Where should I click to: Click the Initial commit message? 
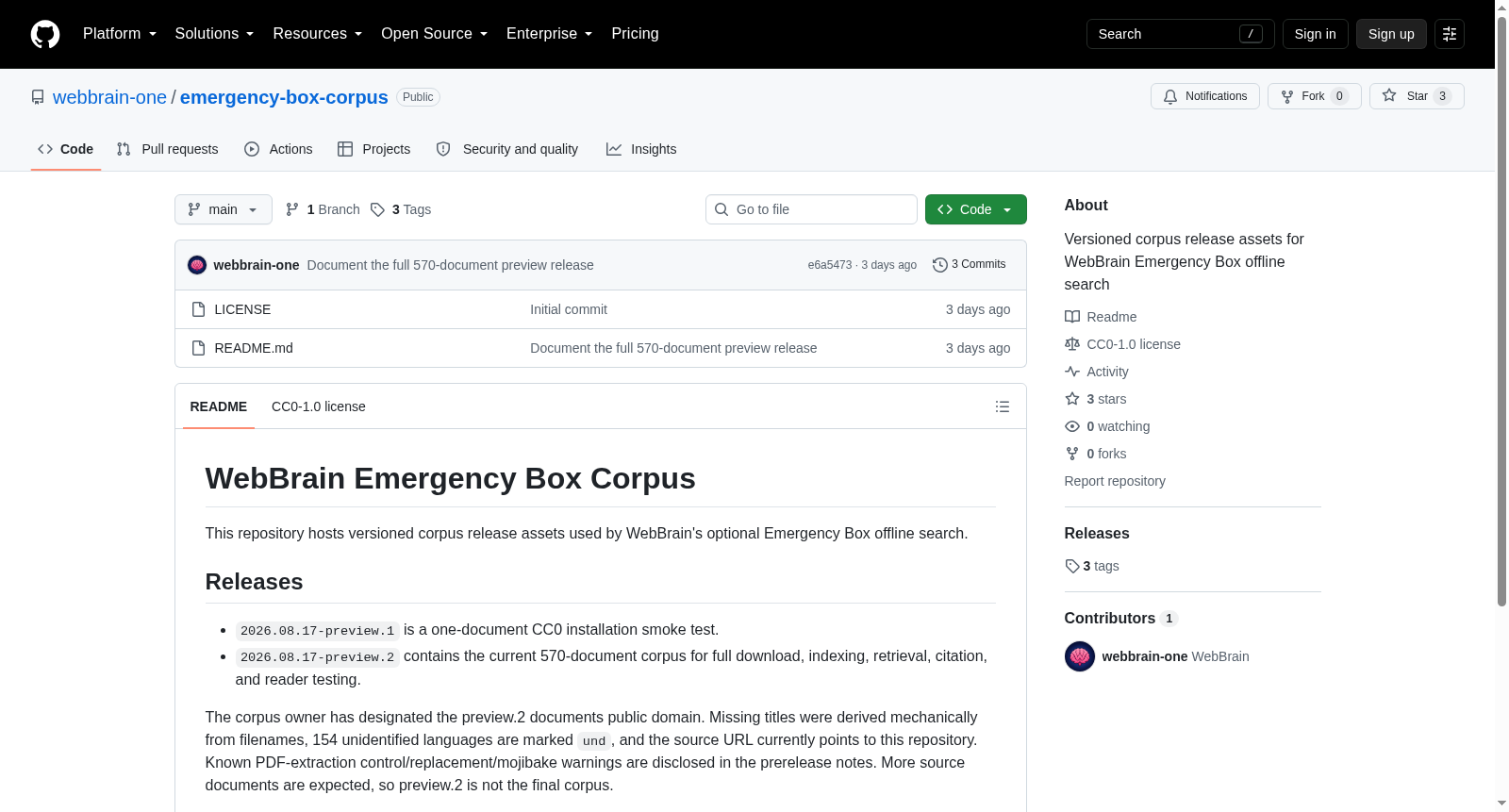pyautogui.click(x=569, y=309)
